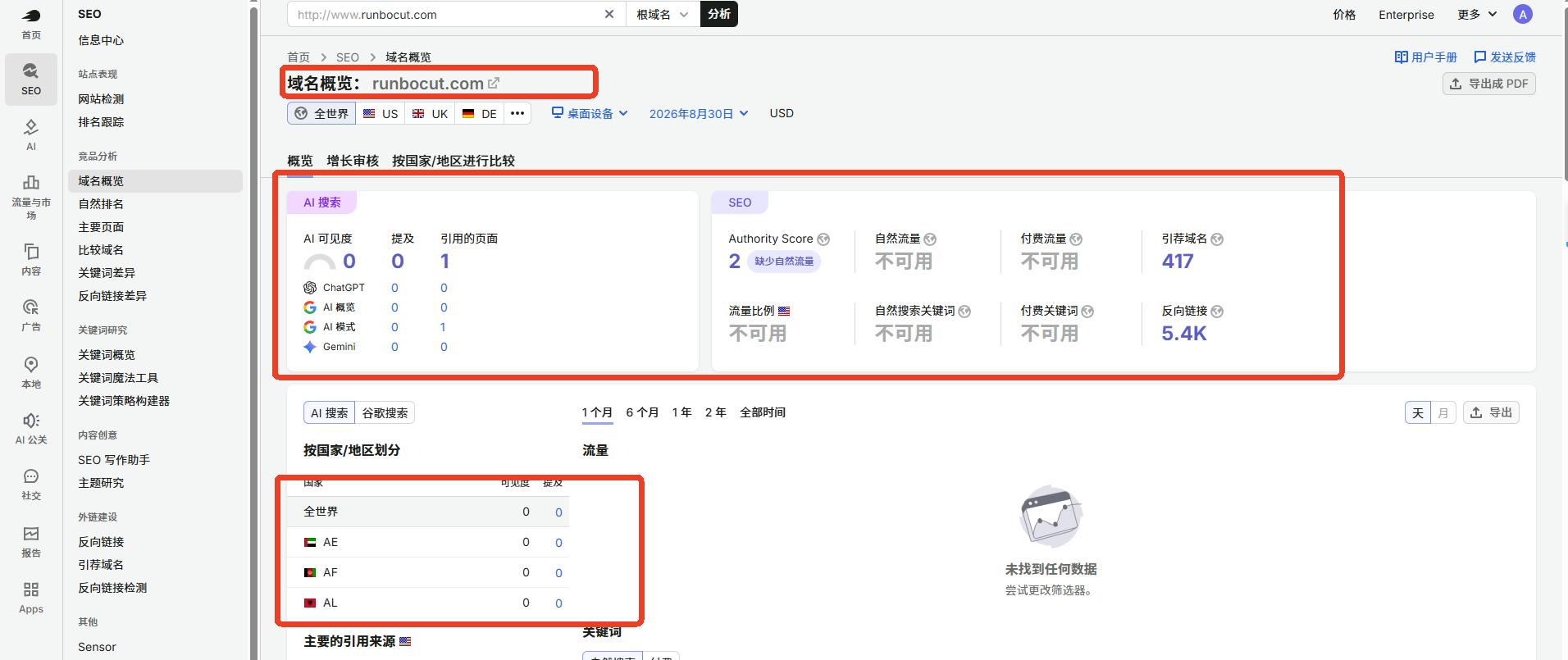Click info icon next to 自然搜索关键词
The image size is (1568, 660).
pyautogui.click(x=964, y=312)
